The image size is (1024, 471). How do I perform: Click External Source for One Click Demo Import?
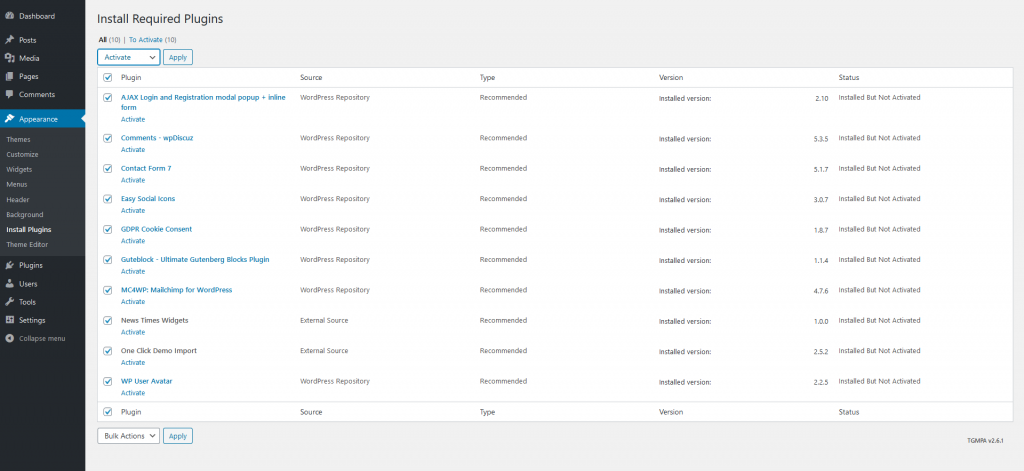coord(324,350)
